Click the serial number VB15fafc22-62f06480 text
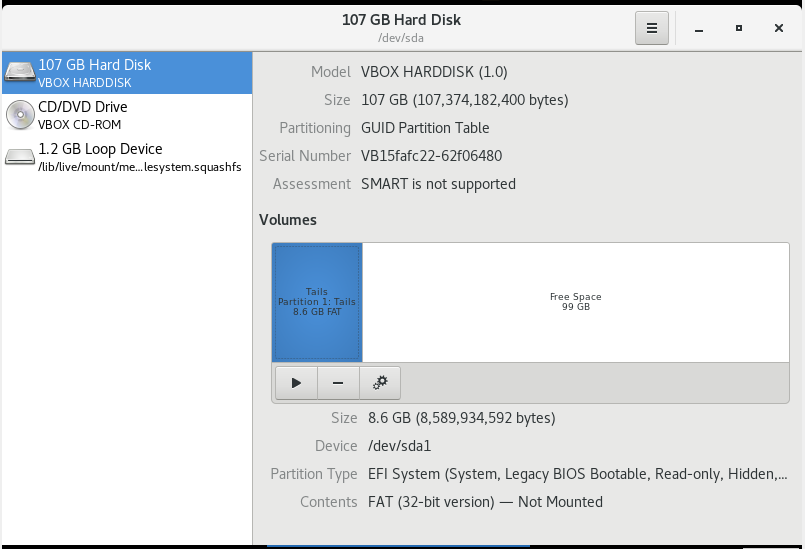The image size is (805, 549). point(431,156)
